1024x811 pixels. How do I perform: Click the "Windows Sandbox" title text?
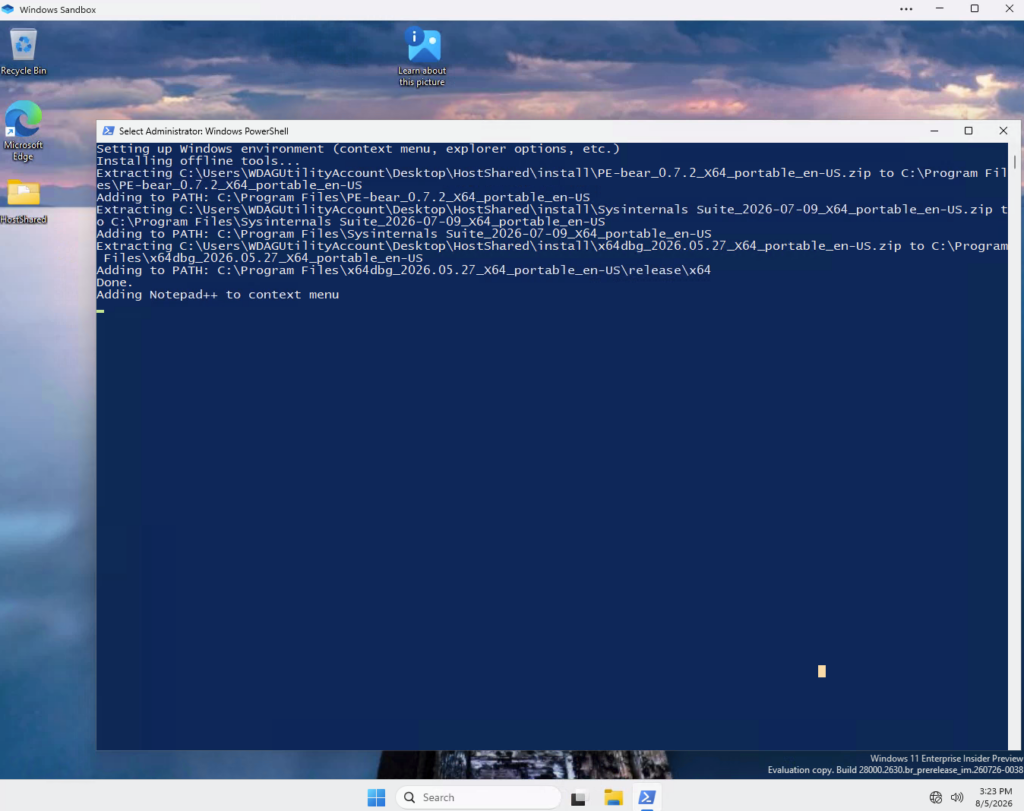tap(57, 10)
